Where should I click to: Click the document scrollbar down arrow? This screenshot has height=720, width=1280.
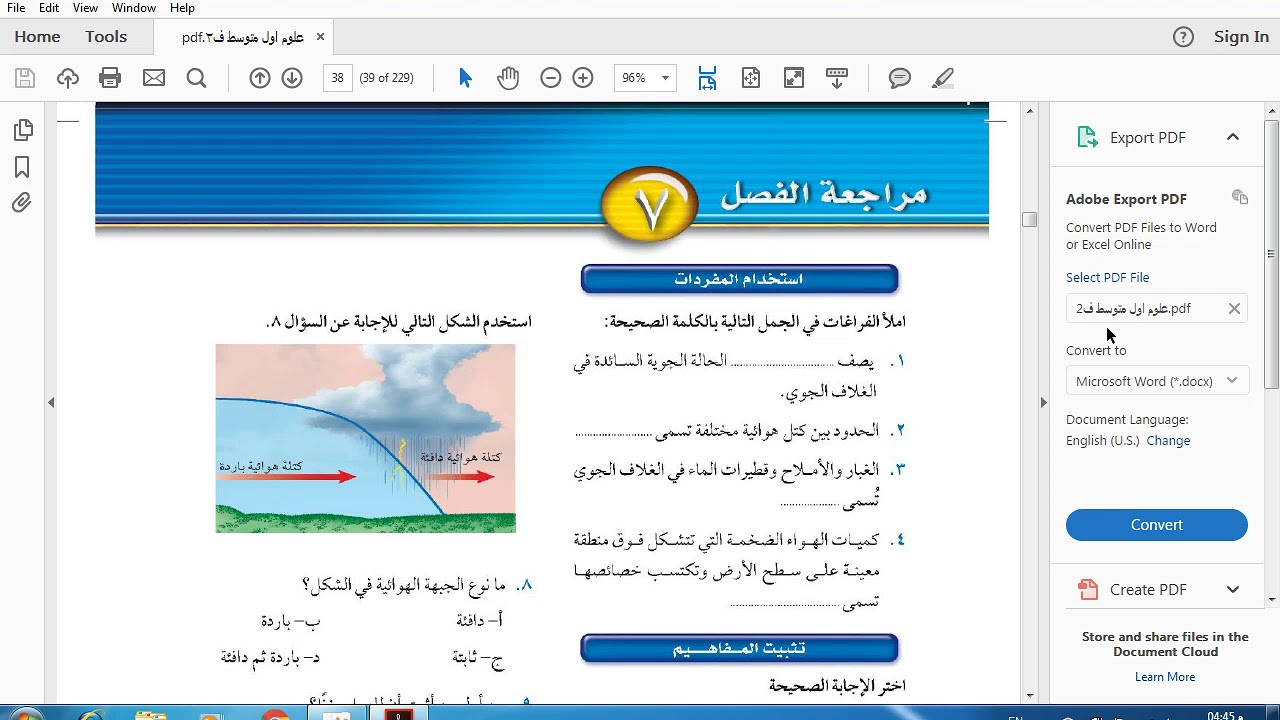tap(1030, 694)
